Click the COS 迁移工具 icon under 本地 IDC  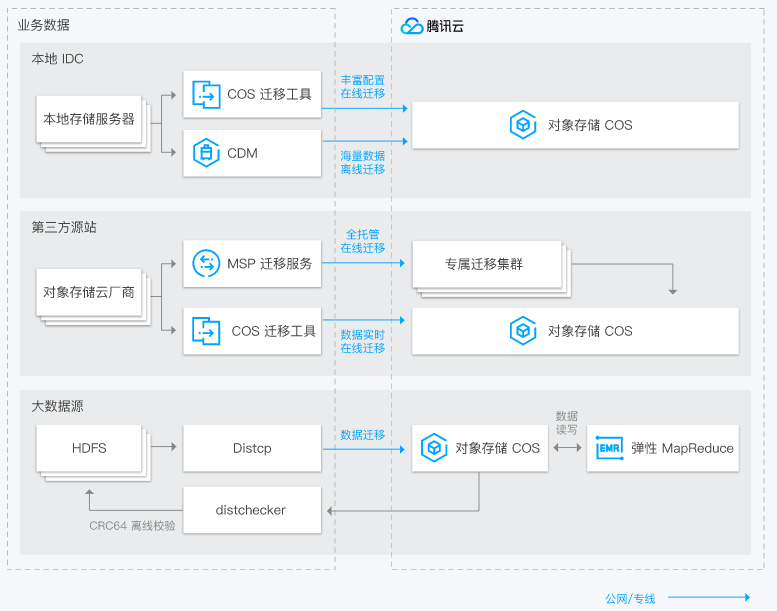coord(206,94)
